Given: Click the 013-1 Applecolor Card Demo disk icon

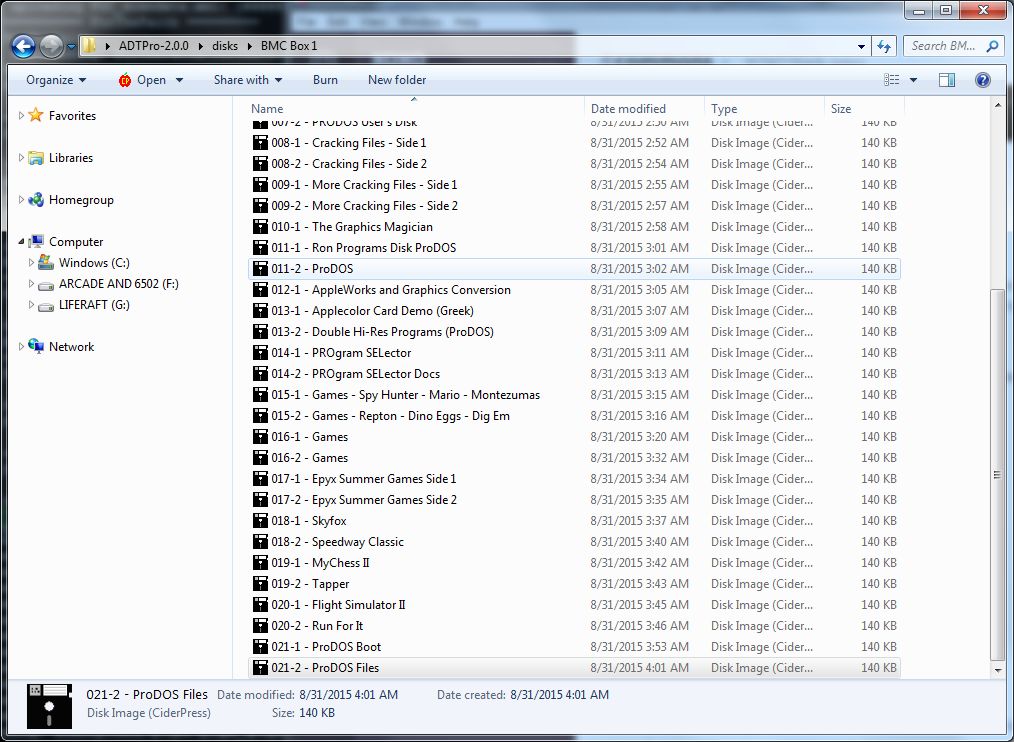Looking at the screenshot, I should (x=260, y=311).
